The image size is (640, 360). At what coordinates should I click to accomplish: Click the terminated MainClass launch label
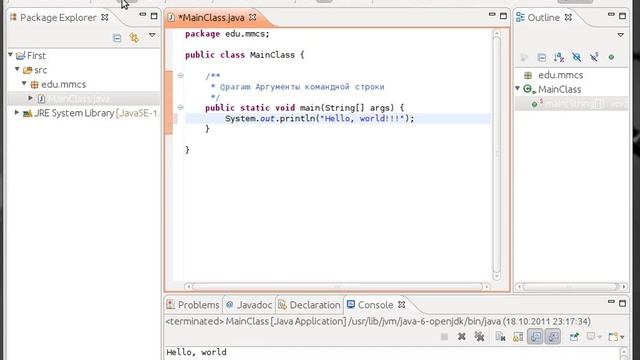[378, 322]
